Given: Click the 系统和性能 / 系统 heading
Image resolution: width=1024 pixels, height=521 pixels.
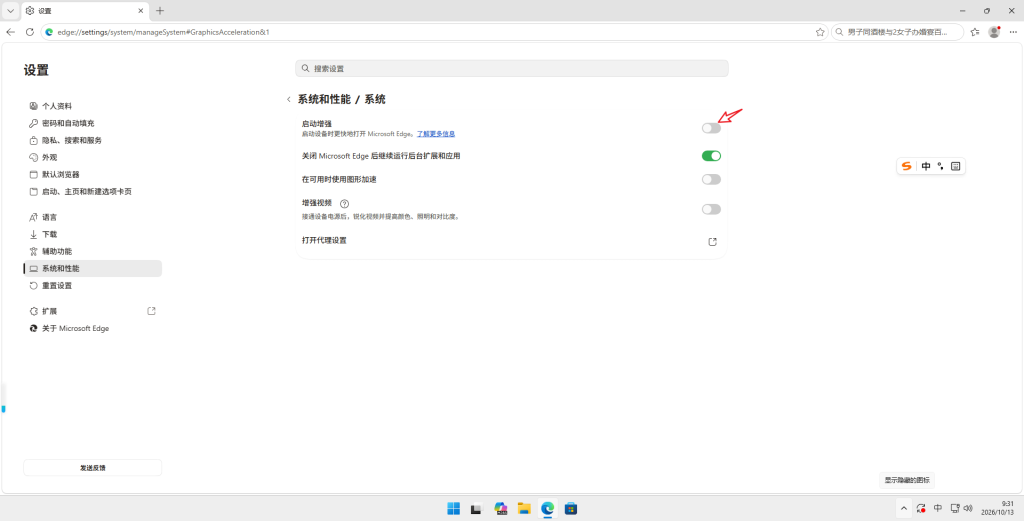Looking at the screenshot, I should click(342, 99).
